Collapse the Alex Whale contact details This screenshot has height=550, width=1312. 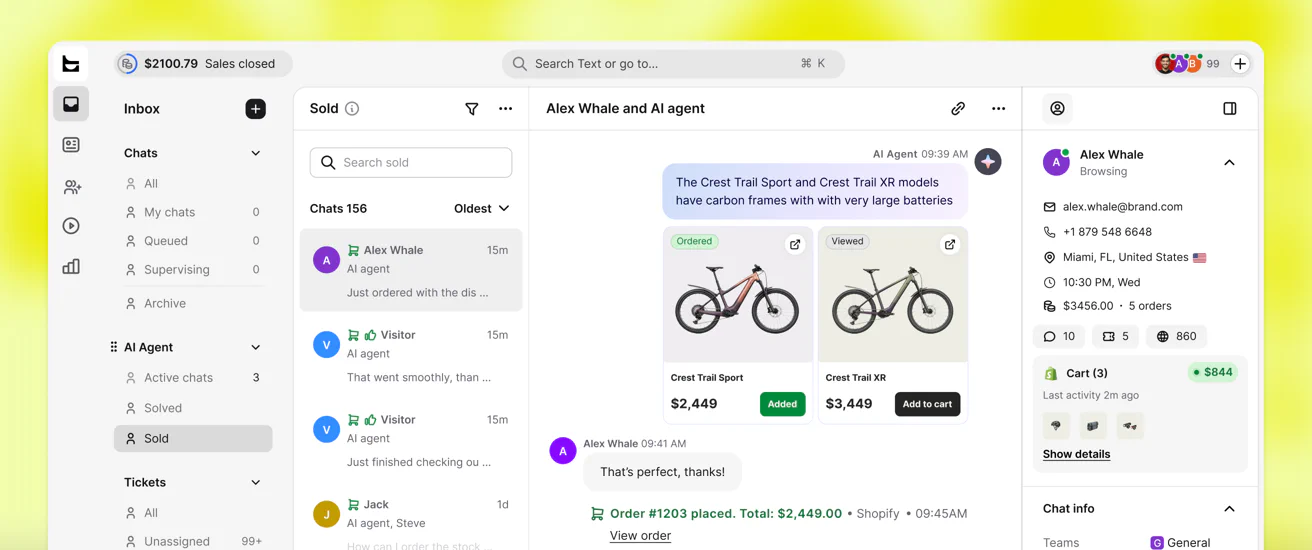(x=1230, y=163)
